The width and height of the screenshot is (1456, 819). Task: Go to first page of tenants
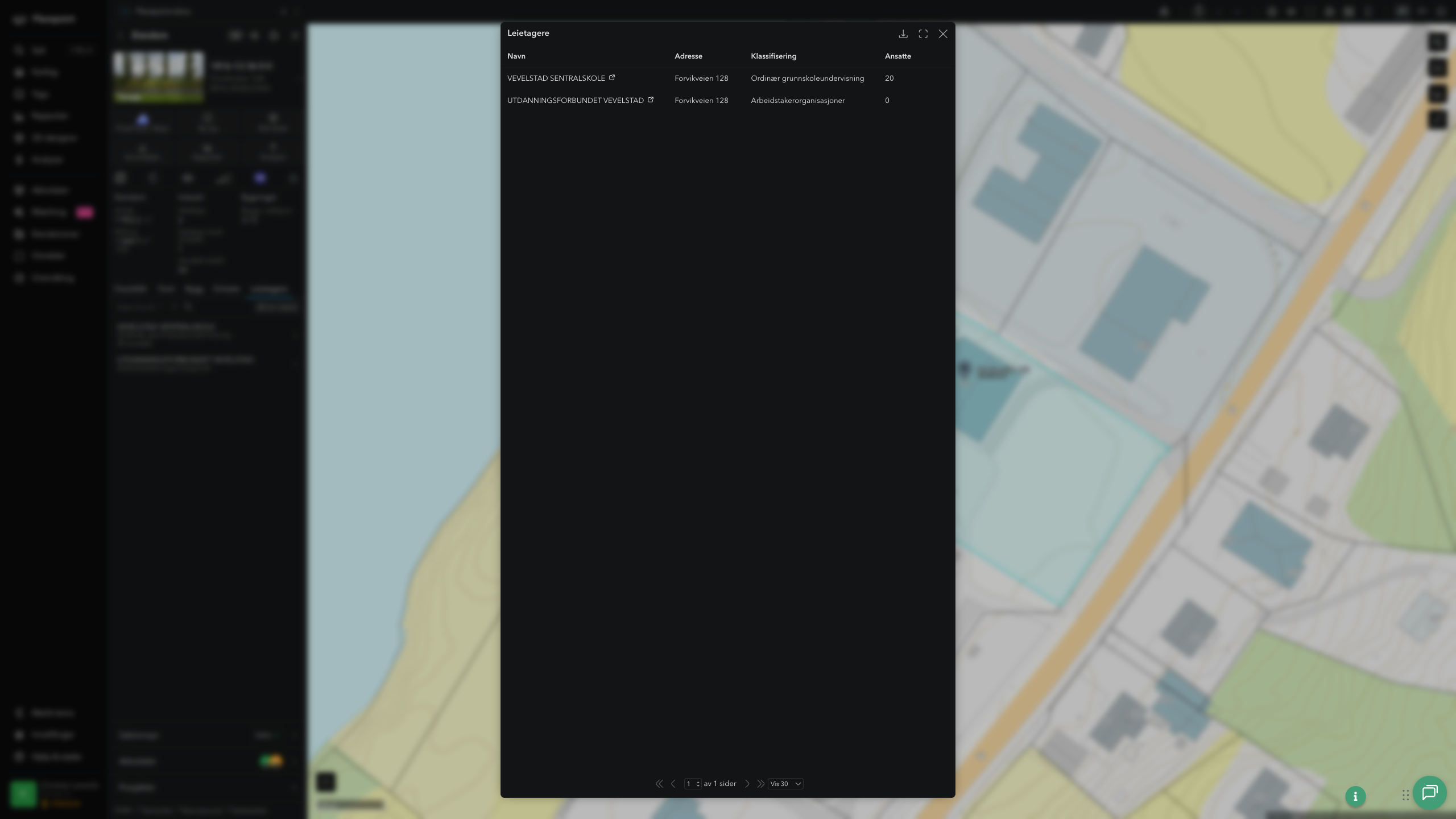tap(659, 784)
